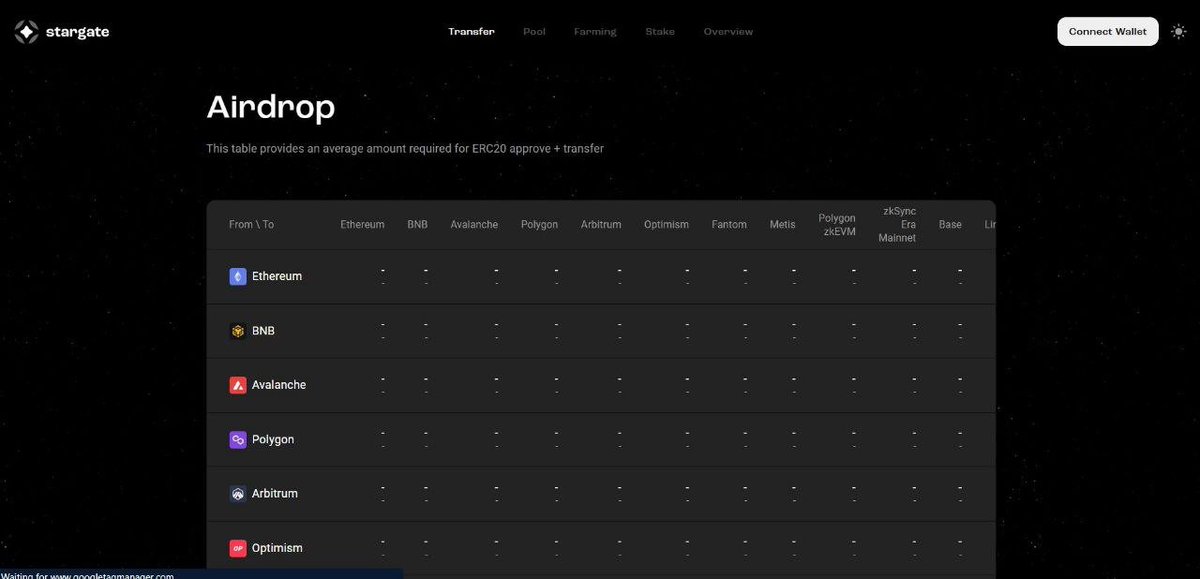Click the Stargate logo icon
Image resolution: width=1200 pixels, height=579 pixels.
(26, 32)
